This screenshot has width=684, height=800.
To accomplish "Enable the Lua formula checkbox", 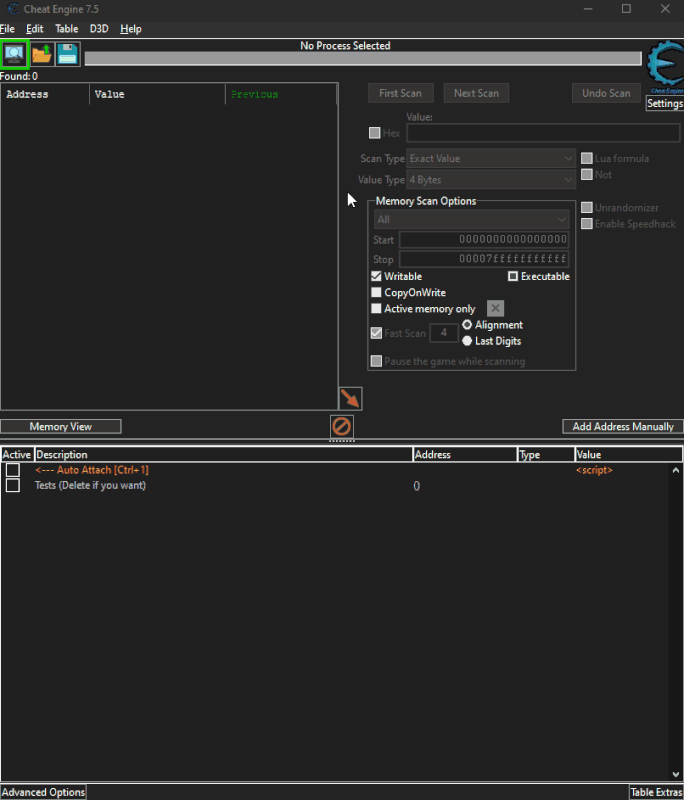I will (x=587, y=158).
